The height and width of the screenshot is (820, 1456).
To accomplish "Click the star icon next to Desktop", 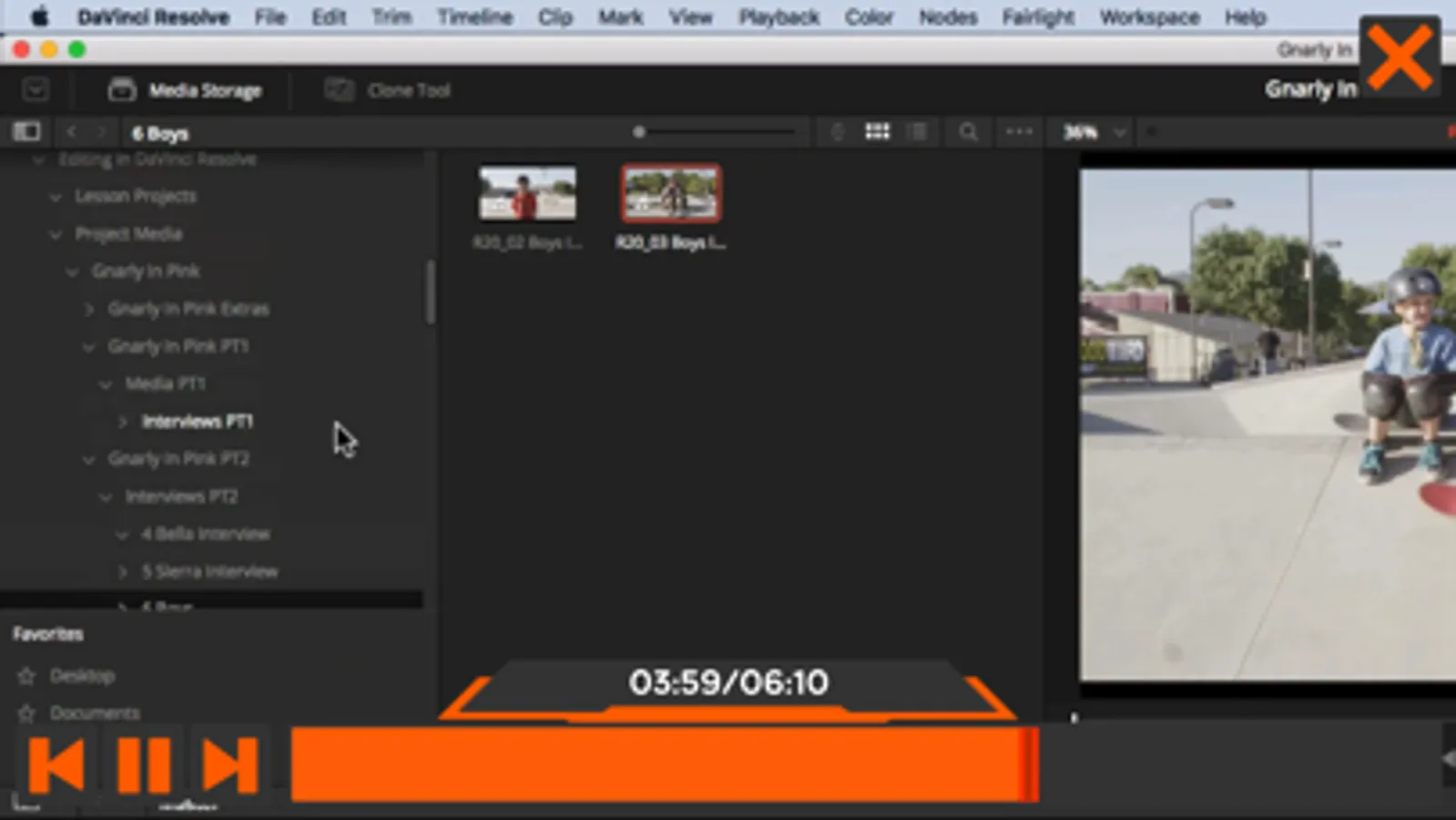I will (x=26, y=675).
